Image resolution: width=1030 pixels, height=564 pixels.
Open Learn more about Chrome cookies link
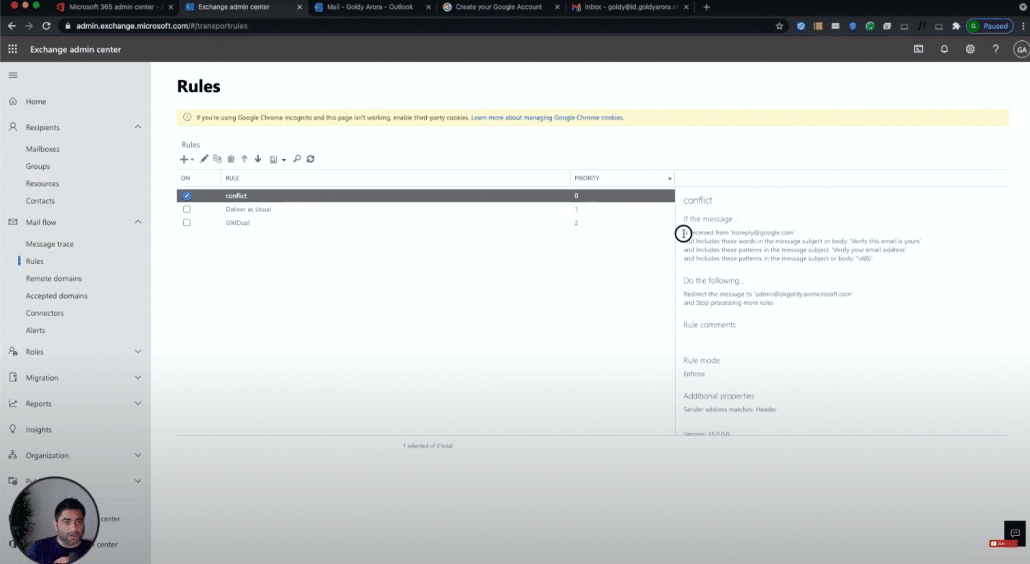pos(547,118)
